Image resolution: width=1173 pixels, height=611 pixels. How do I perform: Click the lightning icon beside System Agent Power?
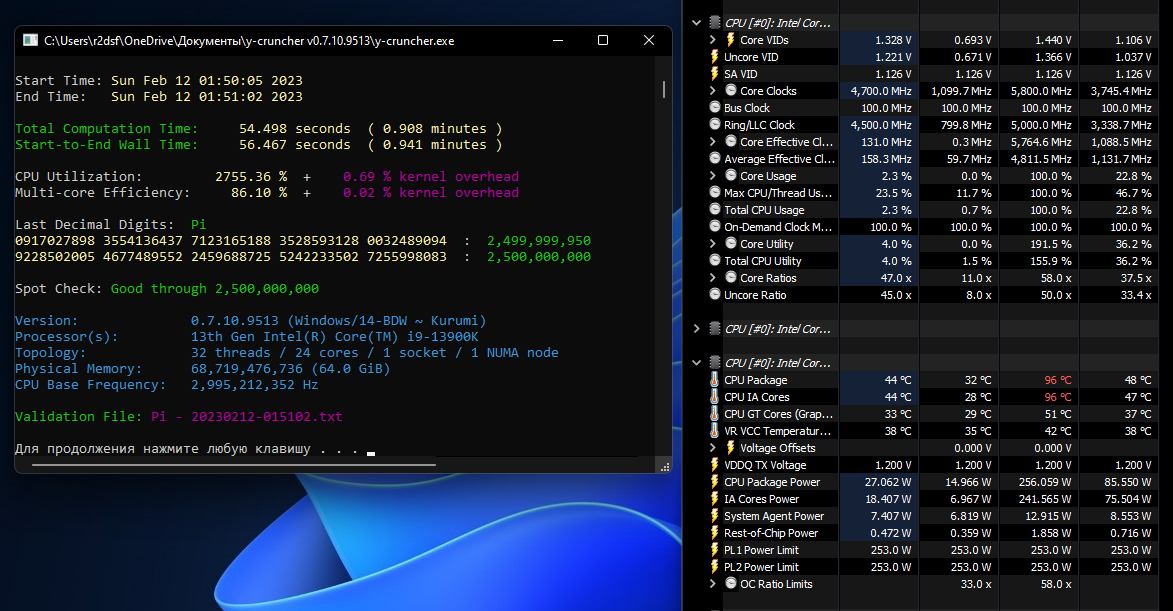[715, 516]
